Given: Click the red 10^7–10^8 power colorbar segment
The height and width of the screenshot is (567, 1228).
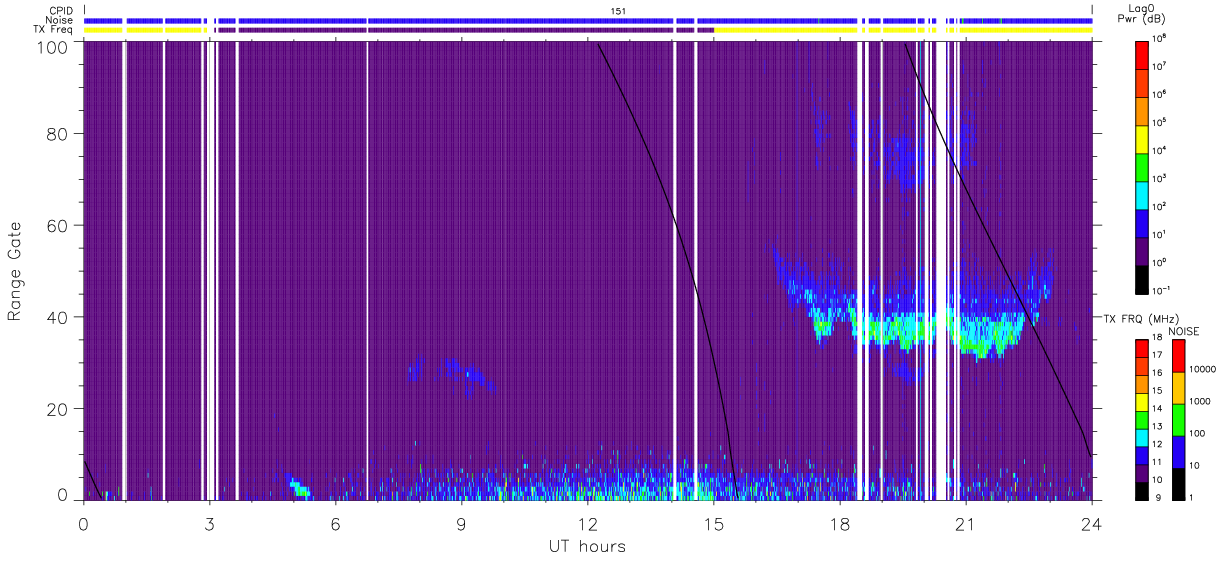Looking at the screenshot, I should 1142,54.
